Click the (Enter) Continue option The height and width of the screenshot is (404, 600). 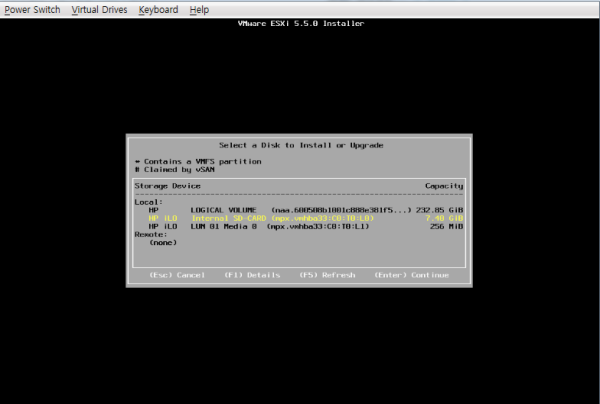click(412, 275)
